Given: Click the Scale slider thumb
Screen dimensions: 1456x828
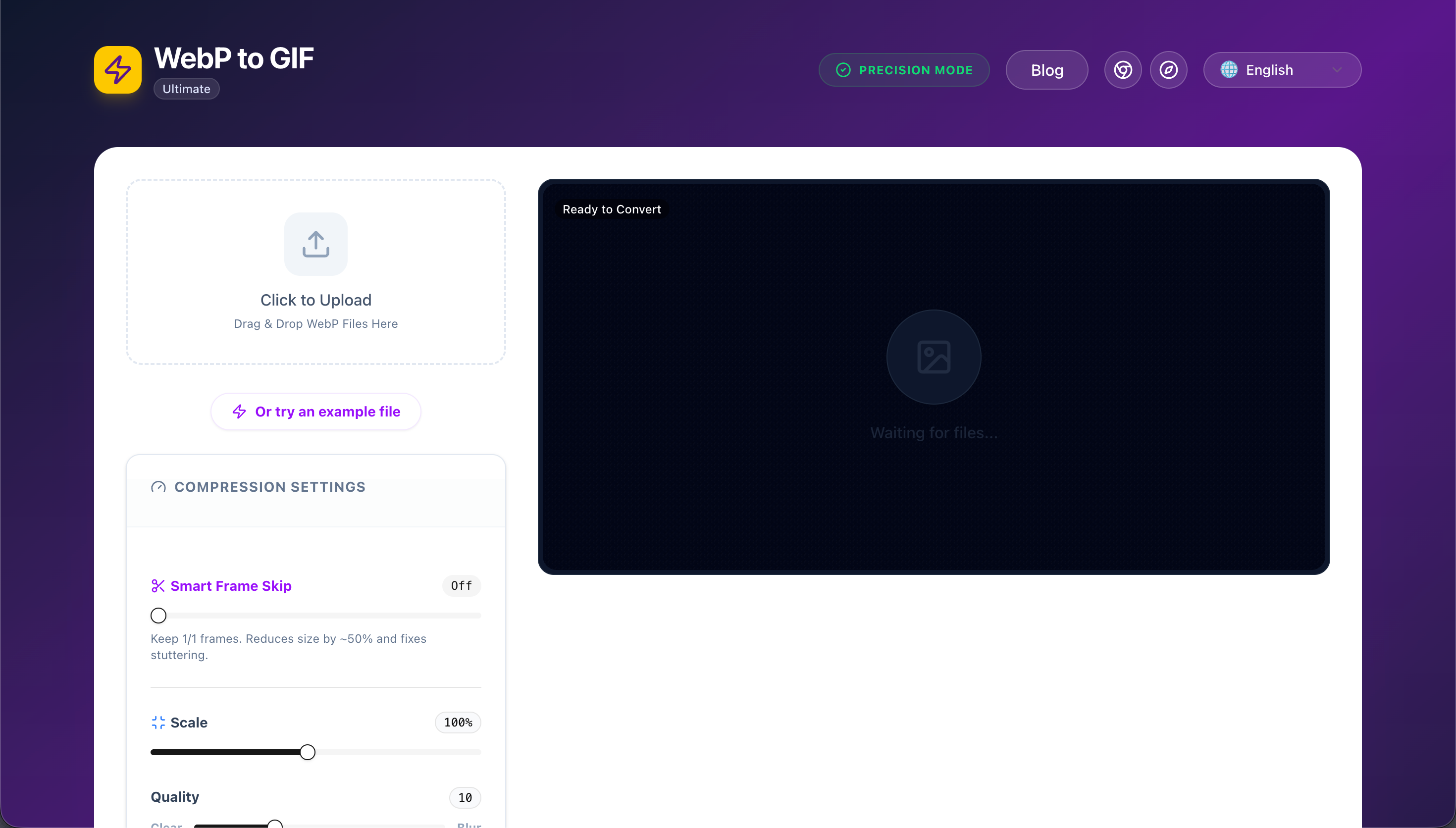Looking at the screenshot, I should [x=307, y=752].
